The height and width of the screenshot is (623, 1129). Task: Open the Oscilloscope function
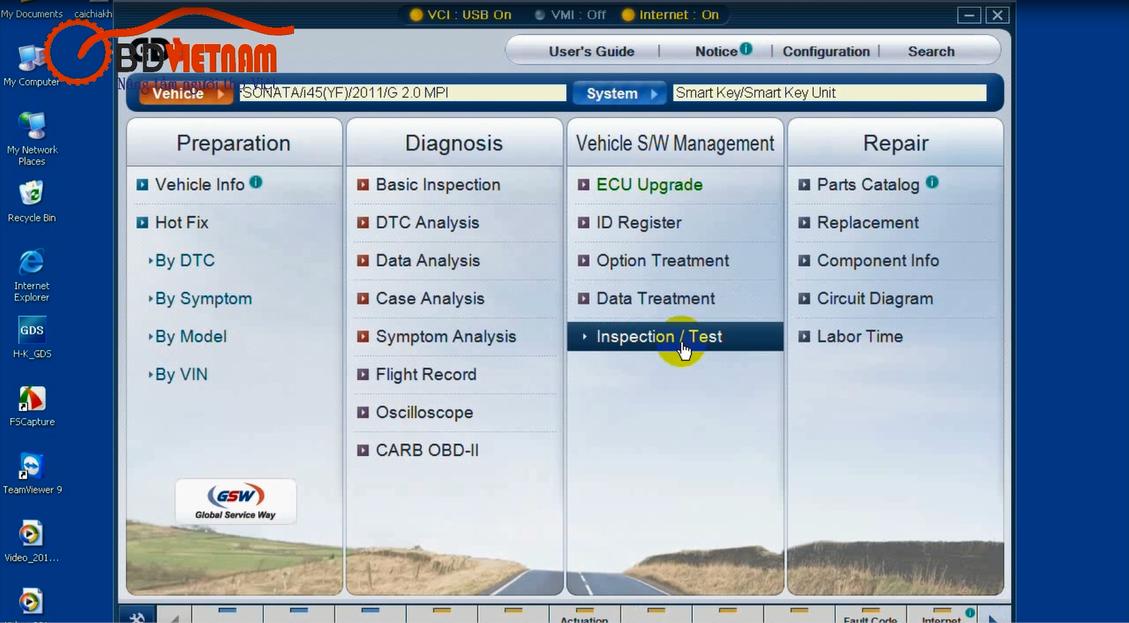(424, 413)
